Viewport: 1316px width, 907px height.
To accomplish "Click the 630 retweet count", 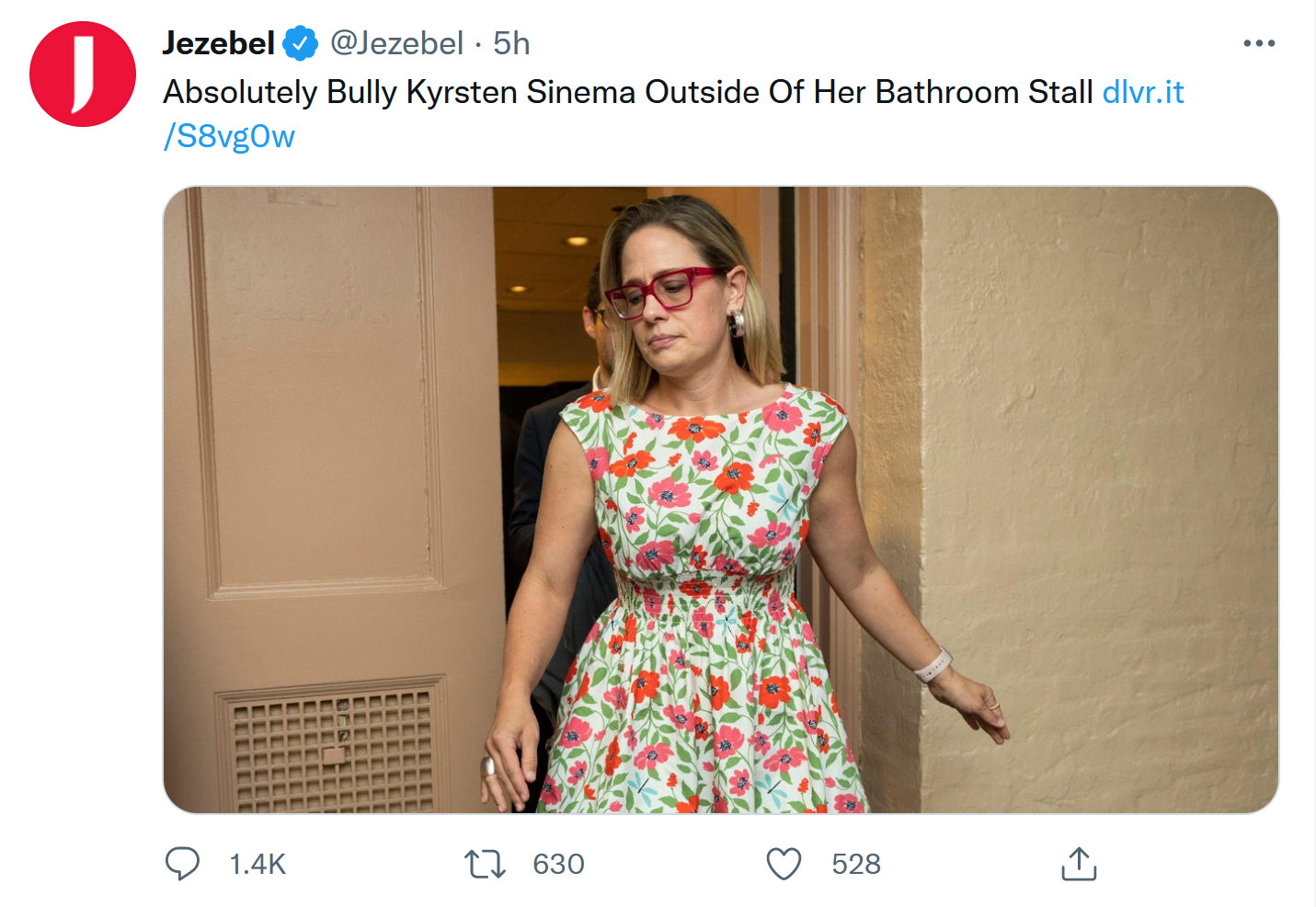I will [558, 864].
